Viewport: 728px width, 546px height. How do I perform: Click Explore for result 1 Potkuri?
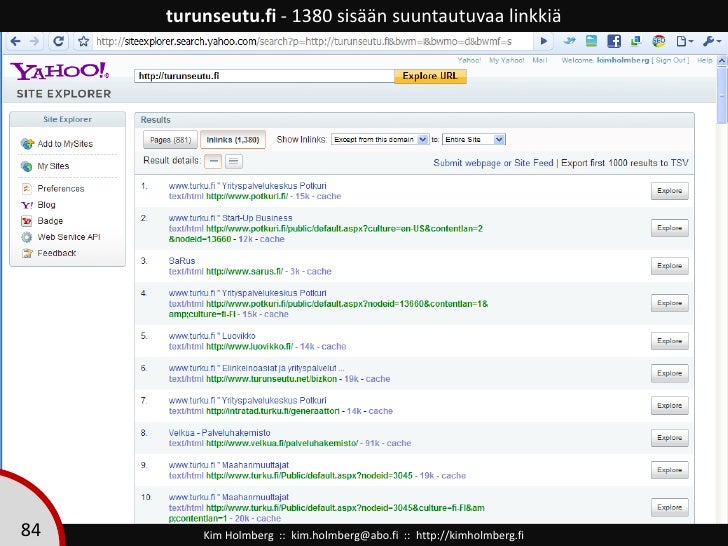(x=670, y=191)
